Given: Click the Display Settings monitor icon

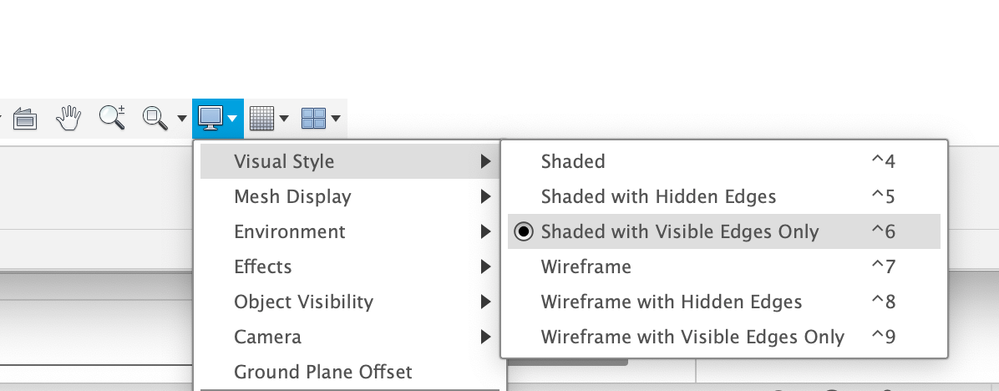Looking at the screenshot, I should click(210, 118).
